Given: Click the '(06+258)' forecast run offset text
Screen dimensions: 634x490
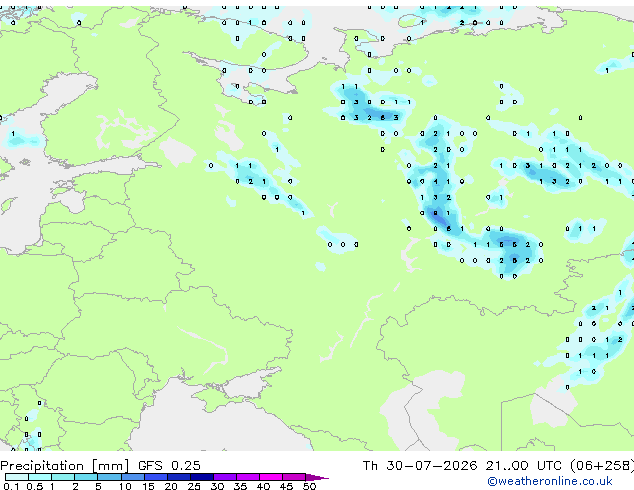Looking at the screenshot, I should click(602, 466).
